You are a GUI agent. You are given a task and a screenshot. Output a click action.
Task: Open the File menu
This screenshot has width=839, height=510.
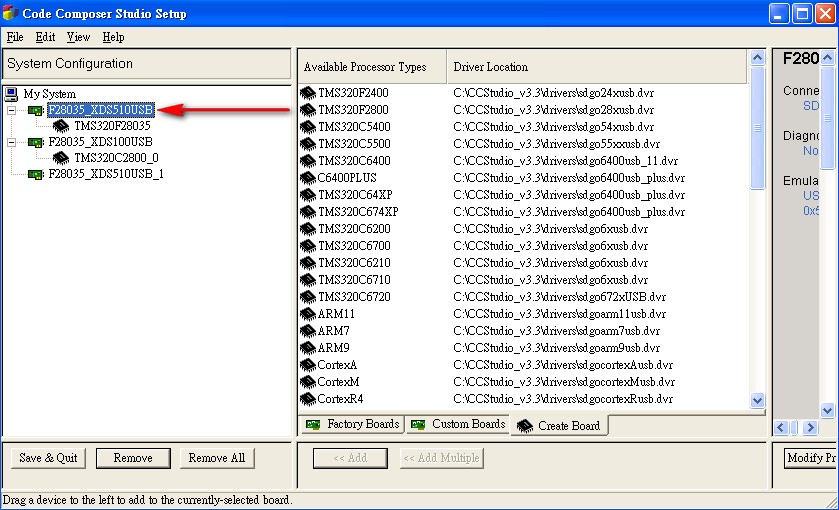coord(15,37)
